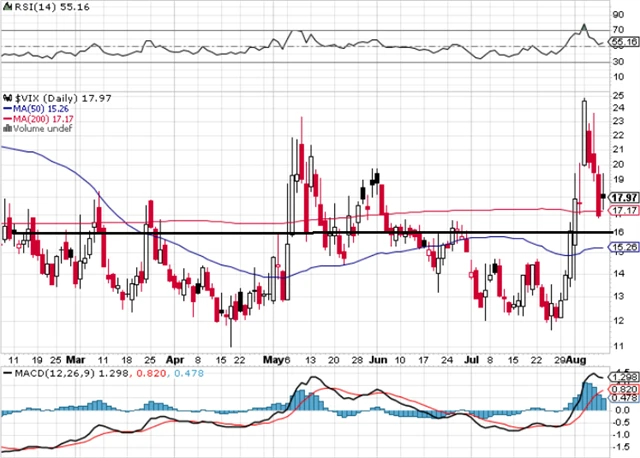Click the 1.298 MACD value tag
The width and height of the screenshot is (640, 458).
624,375
